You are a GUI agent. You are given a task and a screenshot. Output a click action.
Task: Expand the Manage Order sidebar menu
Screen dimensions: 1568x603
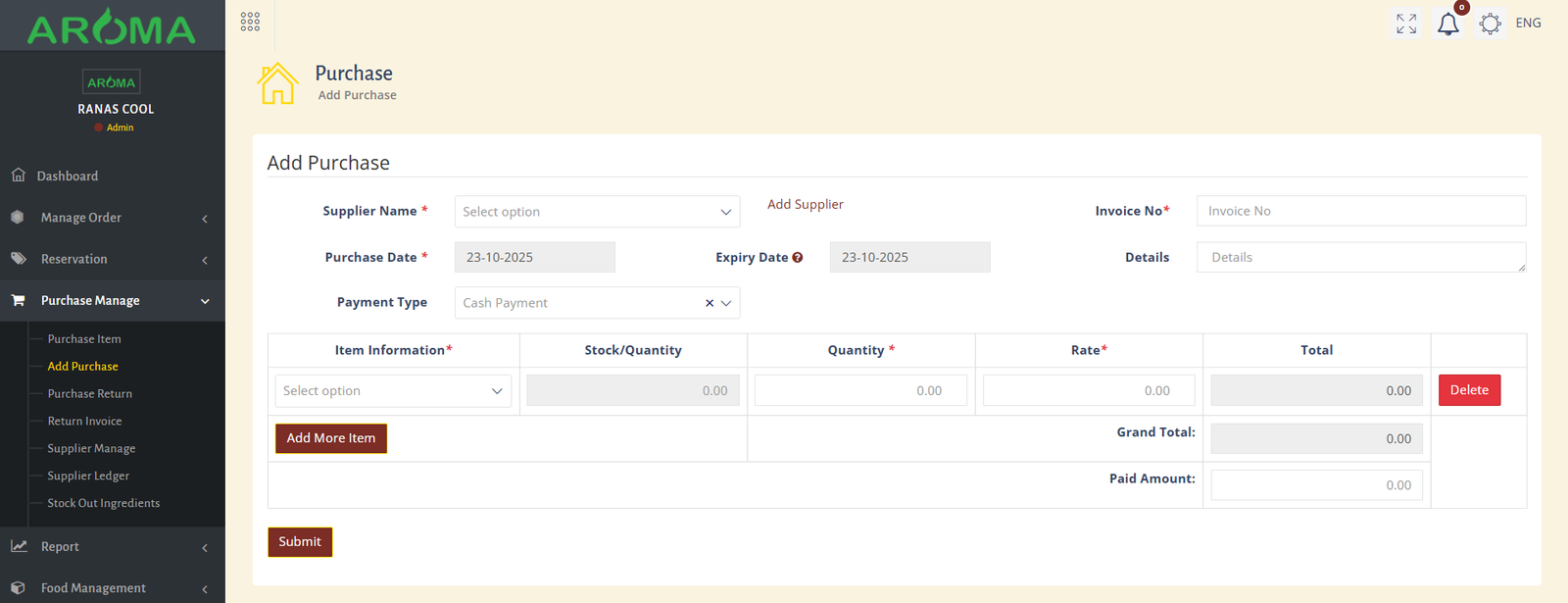coord(112,218)
